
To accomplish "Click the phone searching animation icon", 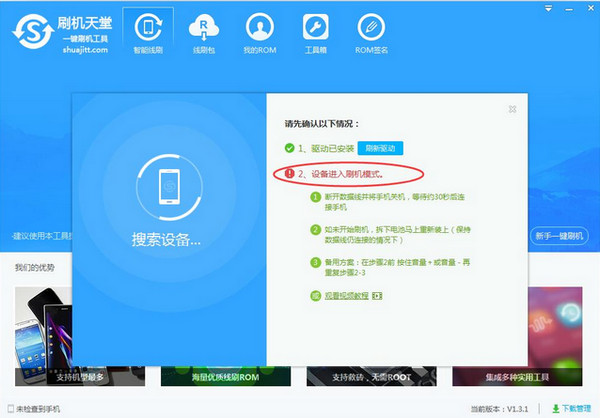I will pyautogui.click(x=169, y=187).
